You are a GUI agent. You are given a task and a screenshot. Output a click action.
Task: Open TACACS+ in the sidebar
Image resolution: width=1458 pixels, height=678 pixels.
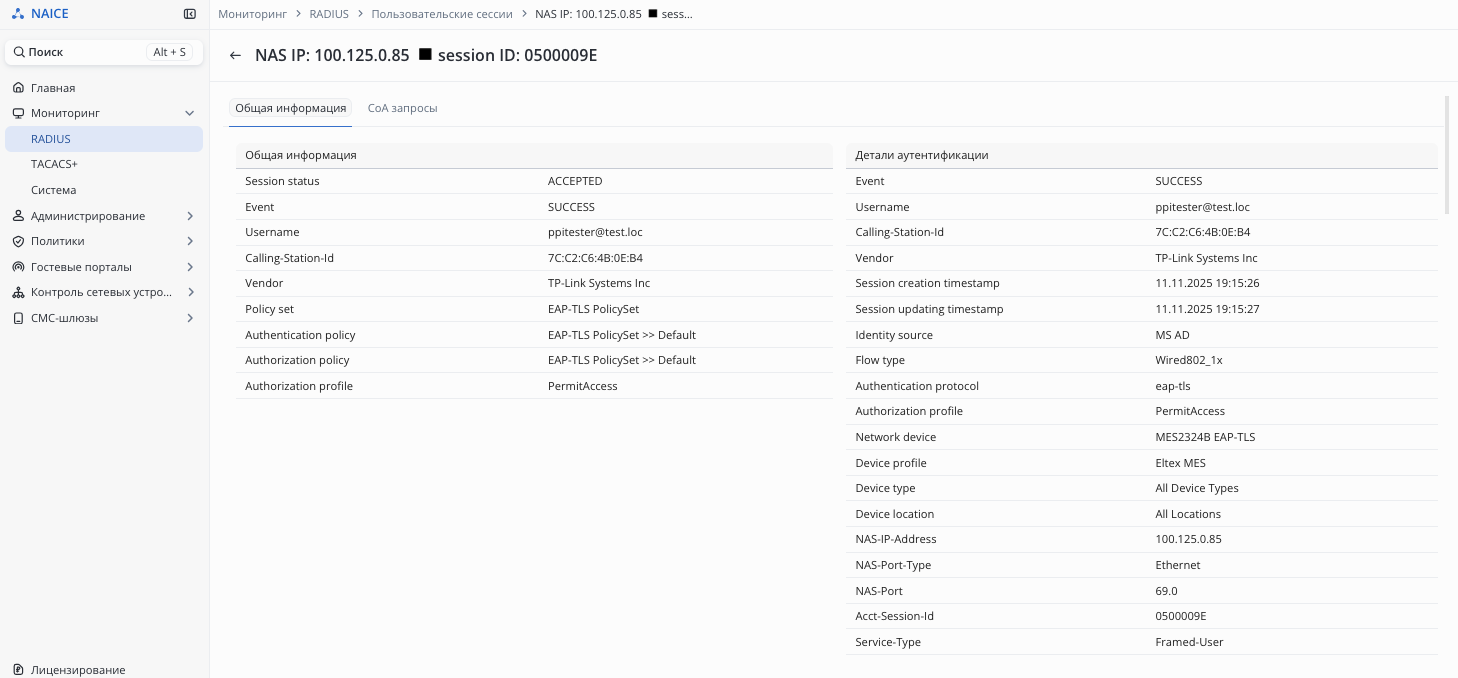click(x=54, y=164)
